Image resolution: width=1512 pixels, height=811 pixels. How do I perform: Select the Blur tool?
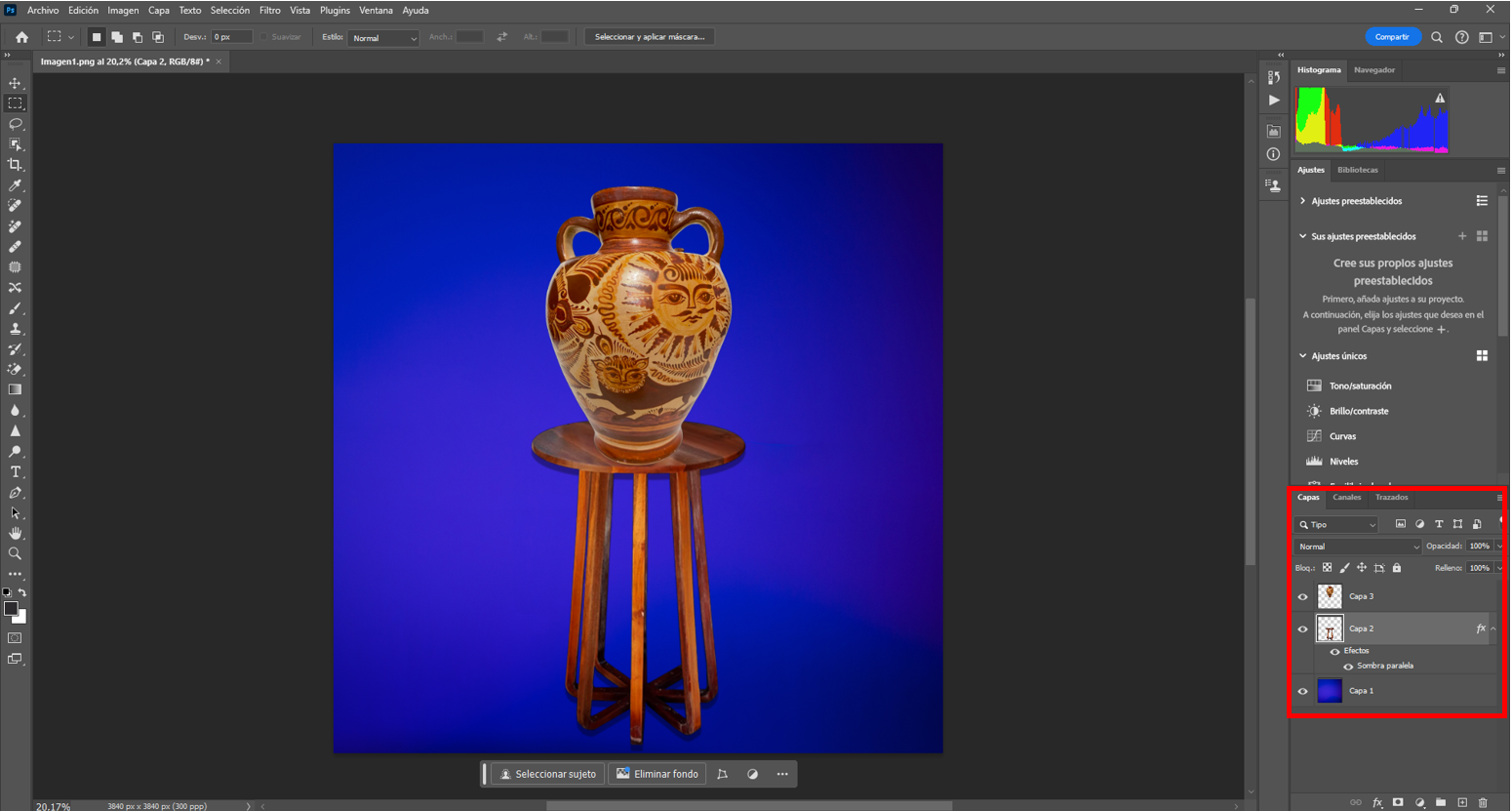coord(15,410)
